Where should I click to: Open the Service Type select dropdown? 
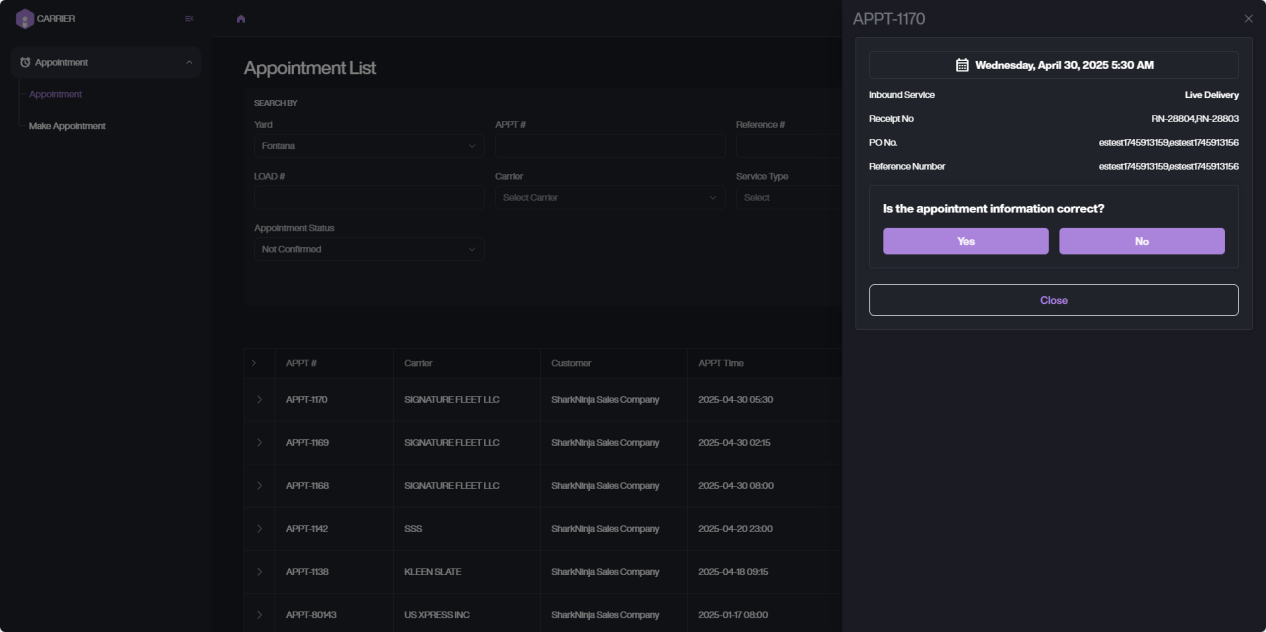(x=788, y=198)
